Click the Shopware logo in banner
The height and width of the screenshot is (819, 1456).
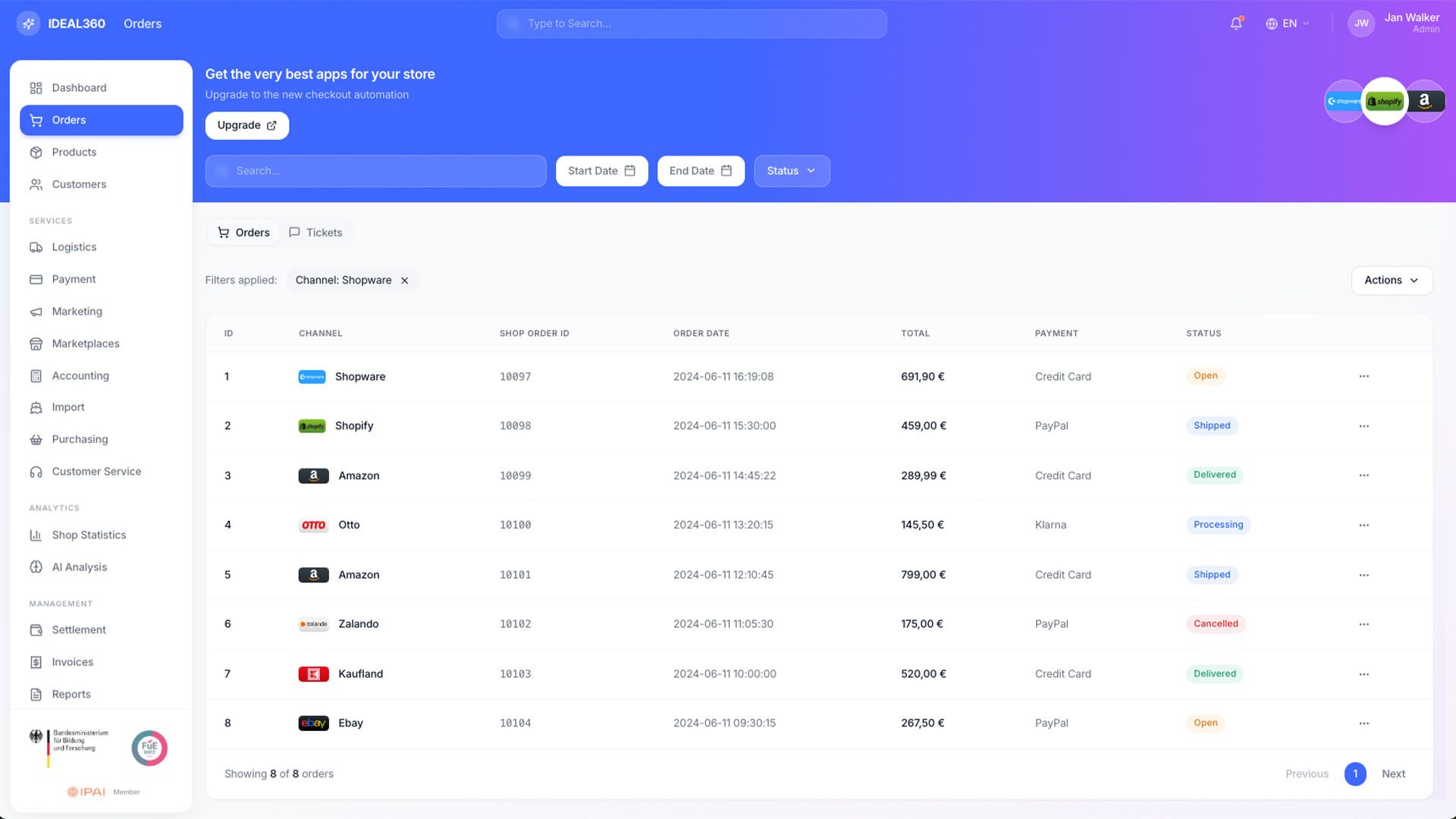tap(1344, 101)
